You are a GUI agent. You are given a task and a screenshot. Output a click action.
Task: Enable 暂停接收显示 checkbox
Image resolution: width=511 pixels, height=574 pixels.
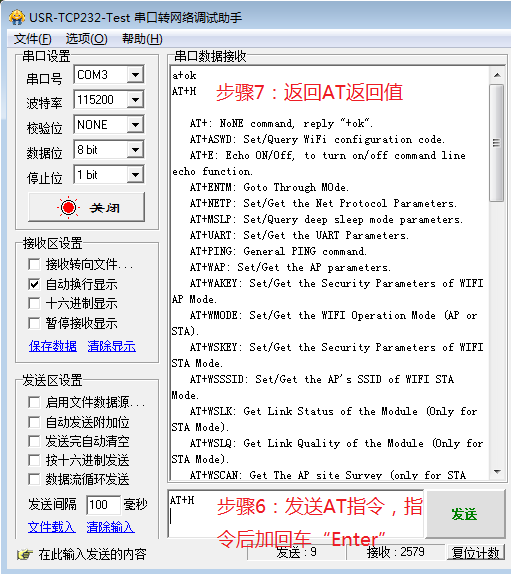(34, 323)
